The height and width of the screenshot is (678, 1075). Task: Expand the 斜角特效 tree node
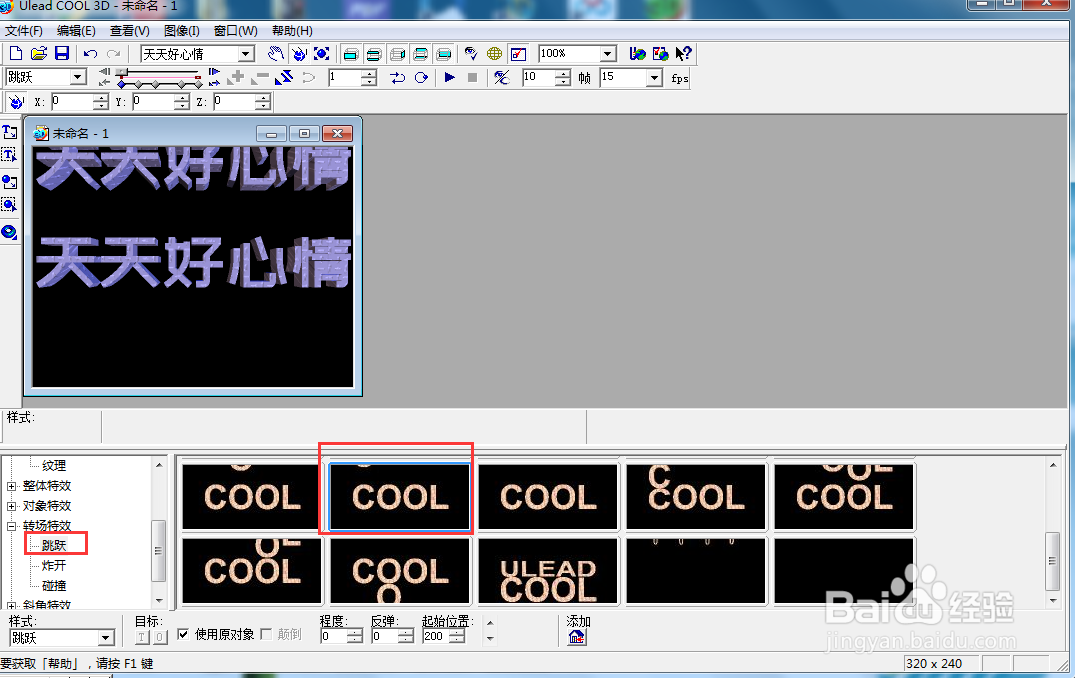coord(11,606)
